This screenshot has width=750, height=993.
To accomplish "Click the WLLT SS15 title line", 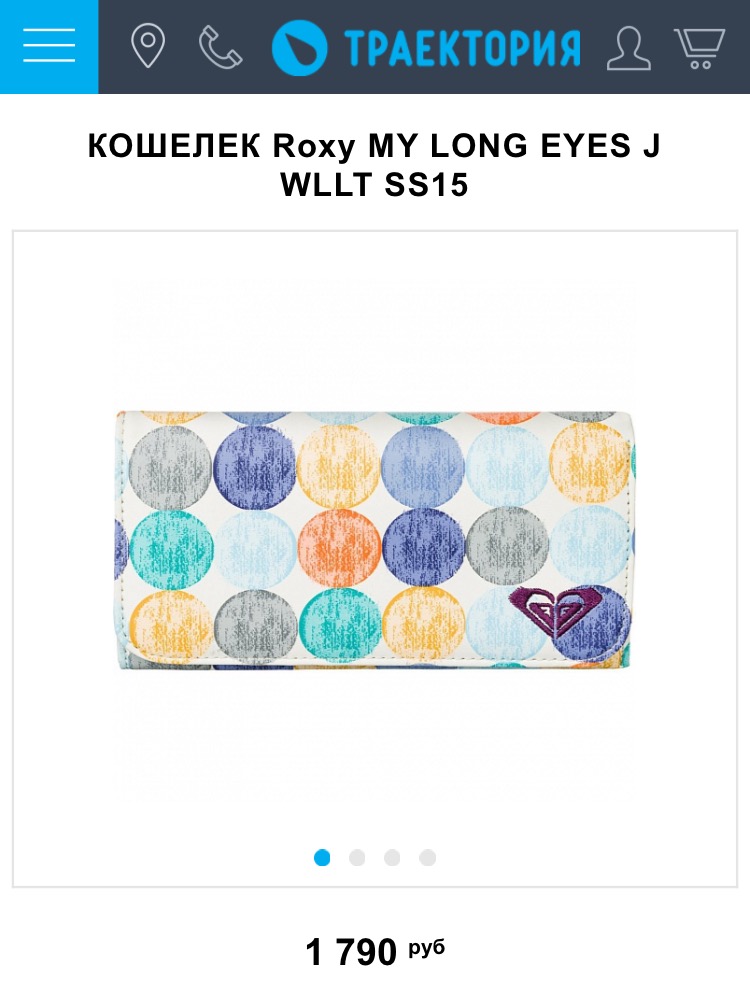I will coord(374,185).
